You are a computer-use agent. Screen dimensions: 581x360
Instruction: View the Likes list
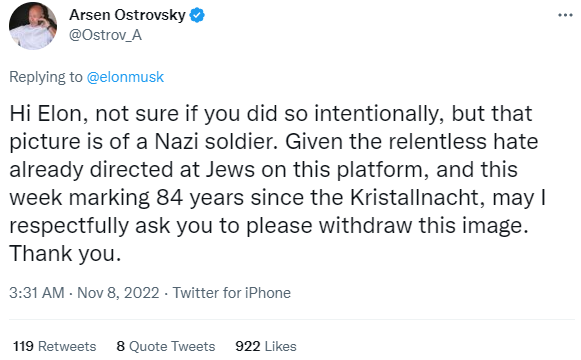(x=281, y=346)
